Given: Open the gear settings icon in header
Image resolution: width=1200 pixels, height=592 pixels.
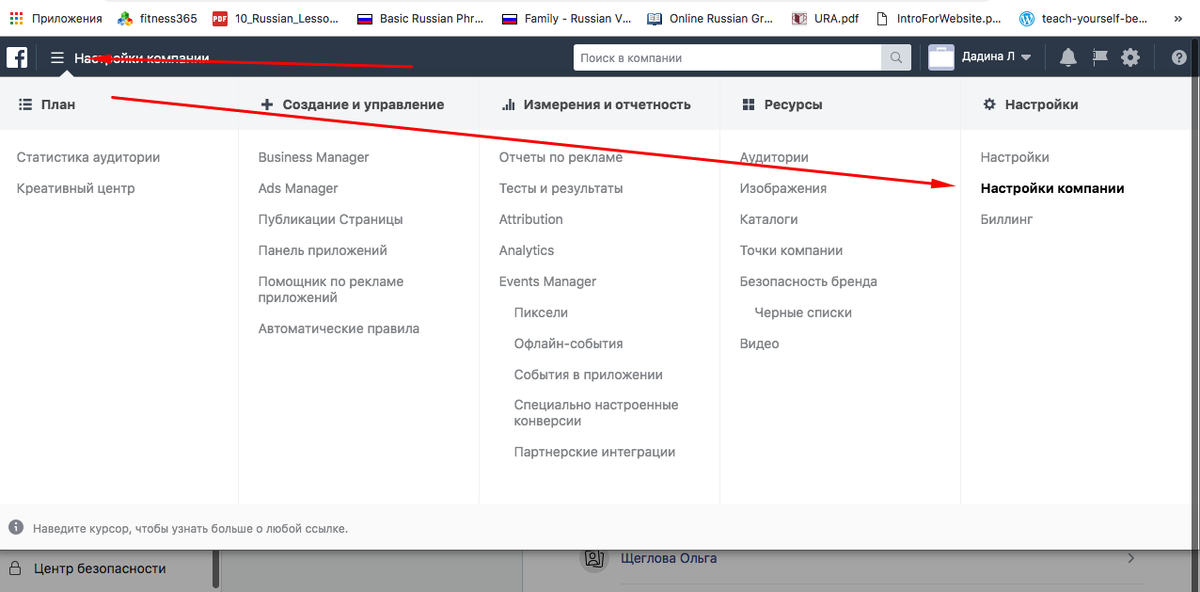Looking at the screenshot, I should tap(1130, 58).
